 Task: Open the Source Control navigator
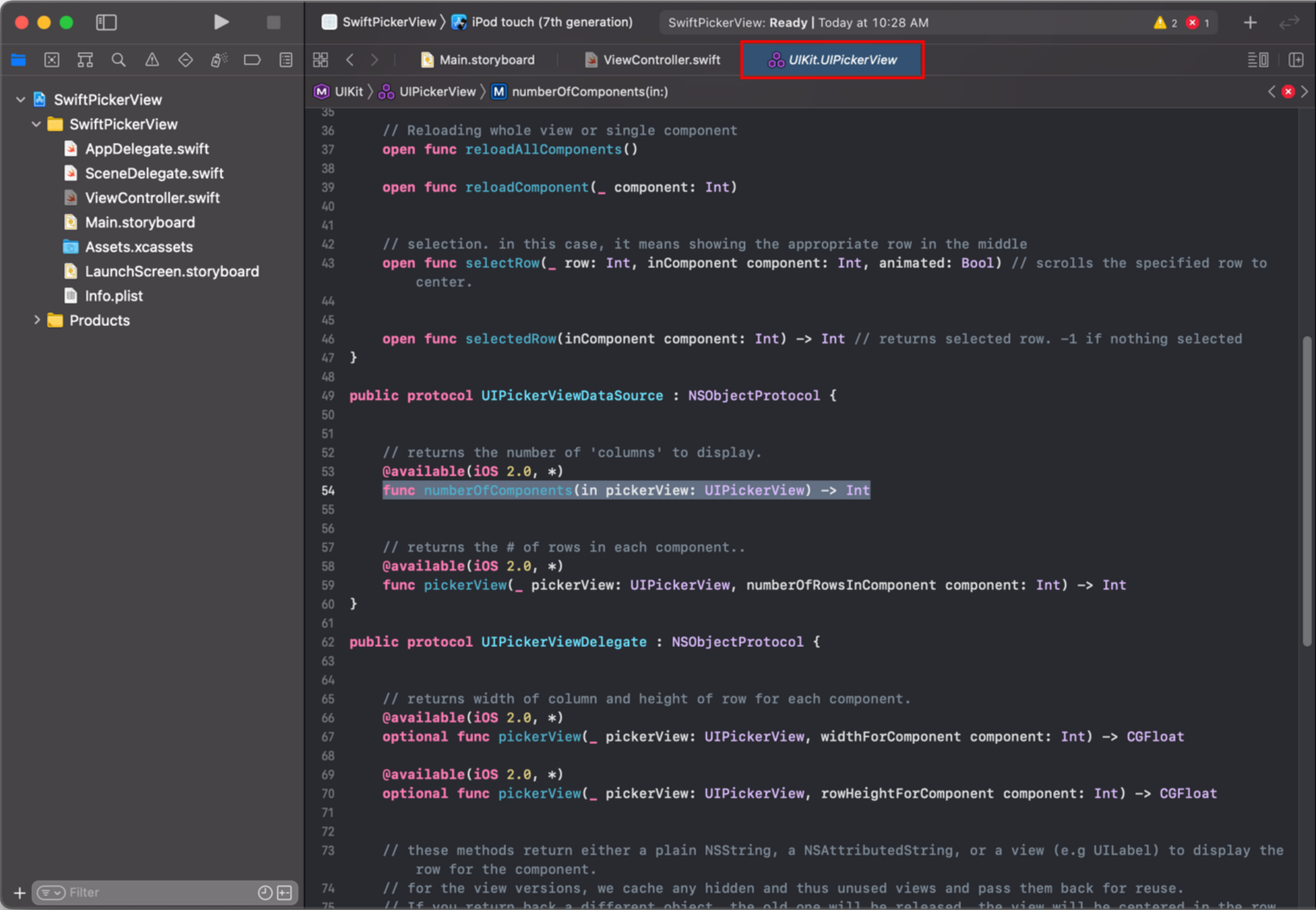click(x=52, y=60)
